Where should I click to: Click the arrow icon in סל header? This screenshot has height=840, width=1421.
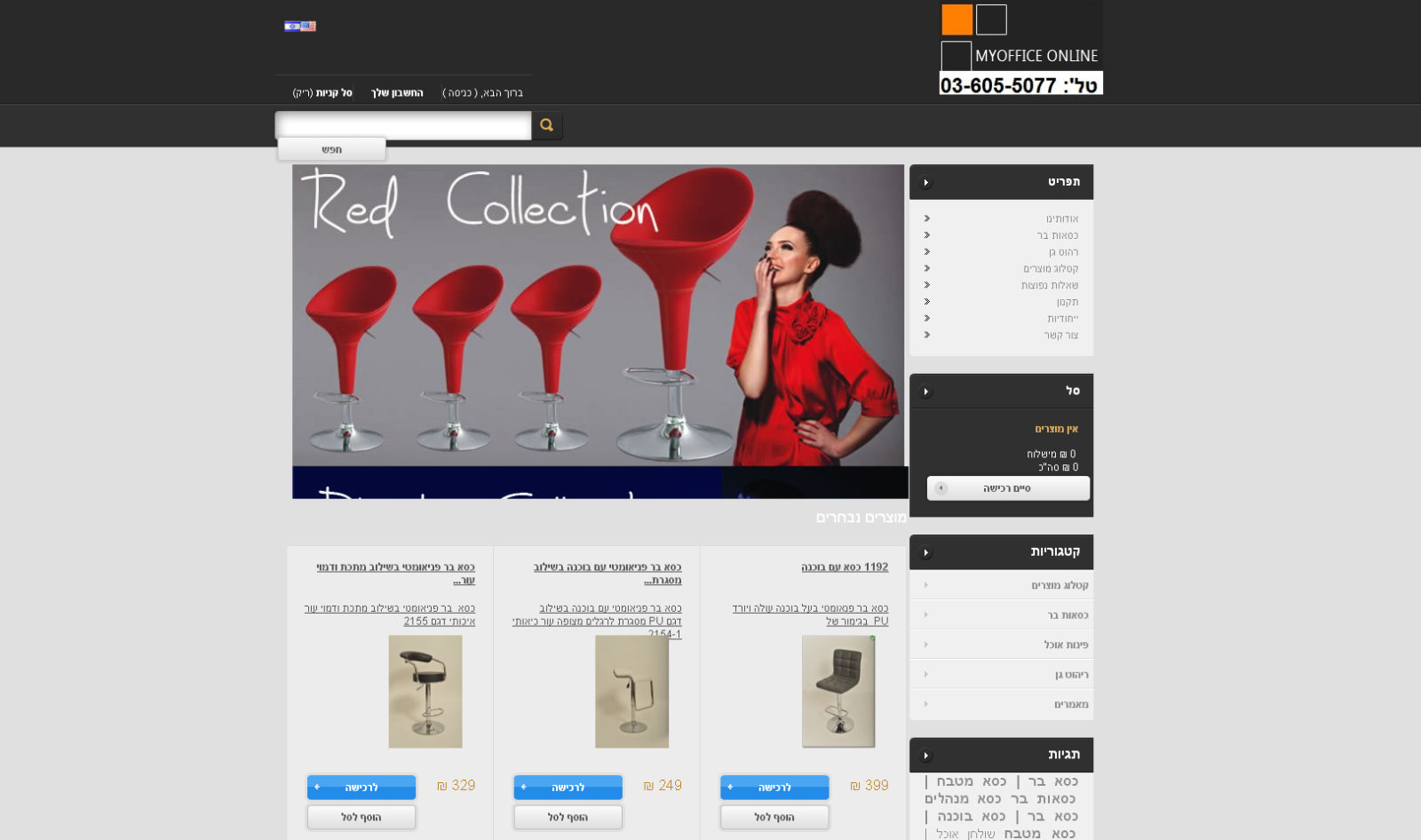coord(925,392)
